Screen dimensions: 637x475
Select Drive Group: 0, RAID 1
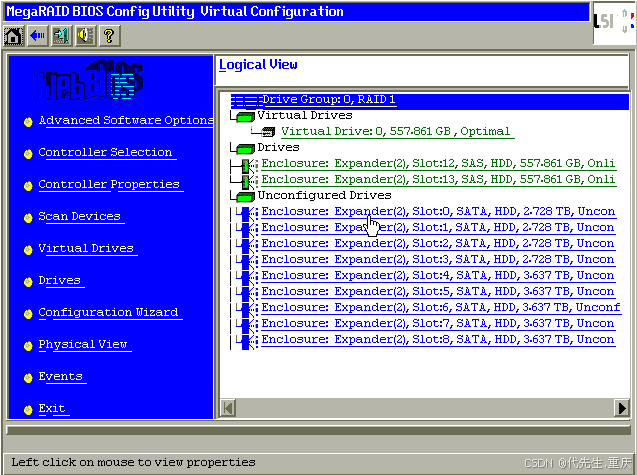coord(329,100)
